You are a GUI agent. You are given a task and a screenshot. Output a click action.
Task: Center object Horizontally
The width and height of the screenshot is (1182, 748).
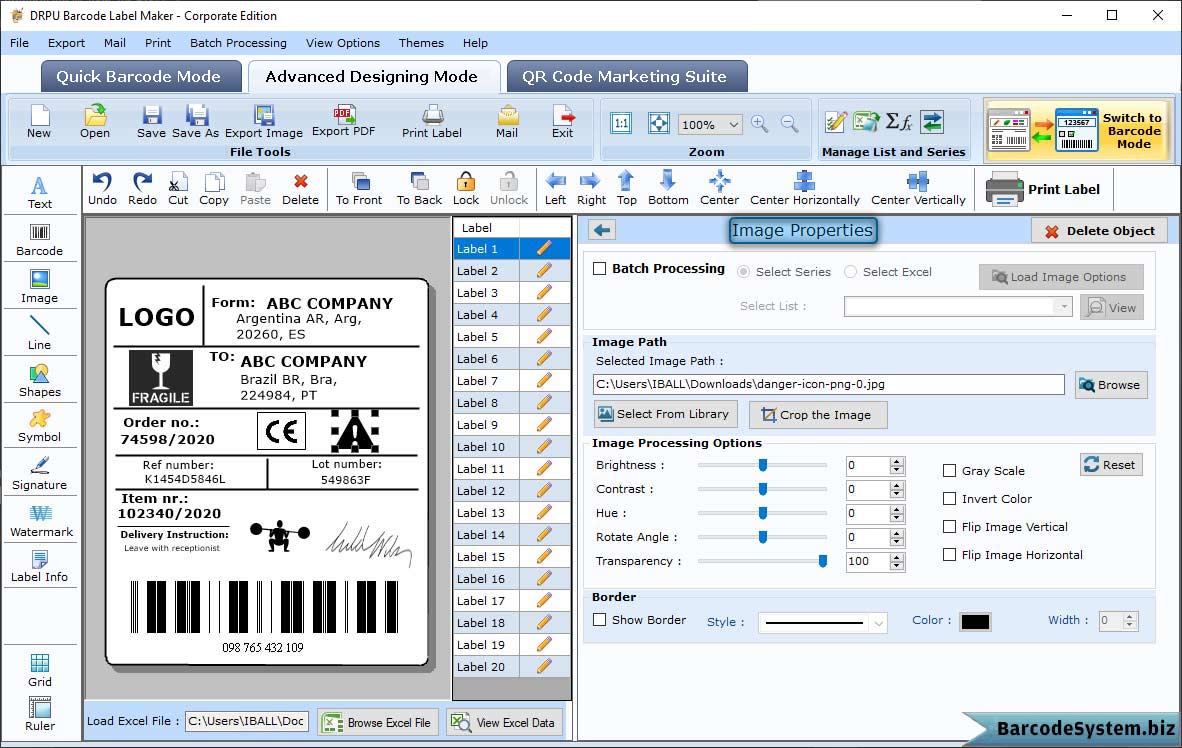coord(804,189)
